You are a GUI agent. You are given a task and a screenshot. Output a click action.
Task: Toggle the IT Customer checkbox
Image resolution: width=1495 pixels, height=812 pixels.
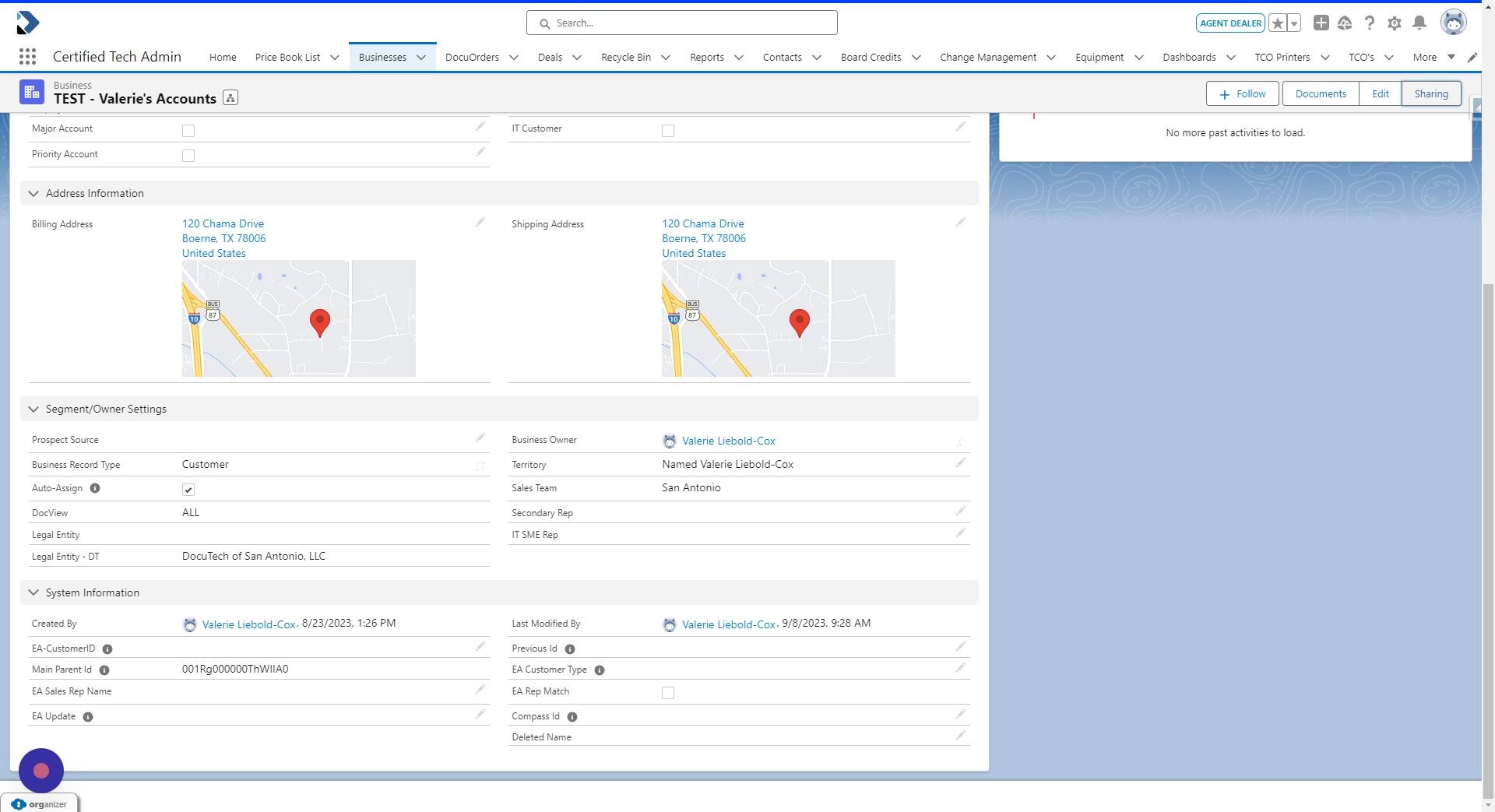pos(668,131)
